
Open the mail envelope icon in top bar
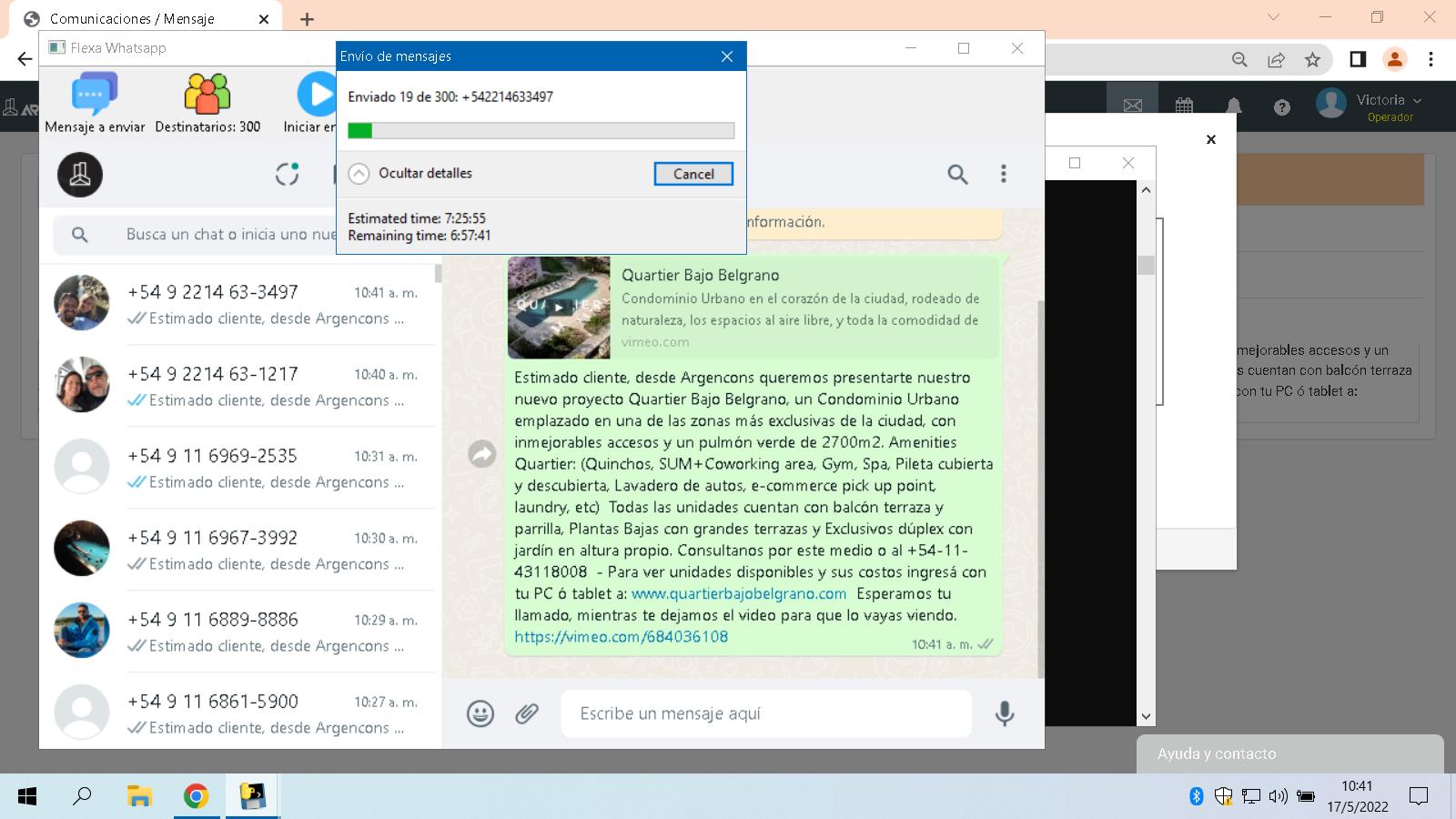tap(1133, 106)
